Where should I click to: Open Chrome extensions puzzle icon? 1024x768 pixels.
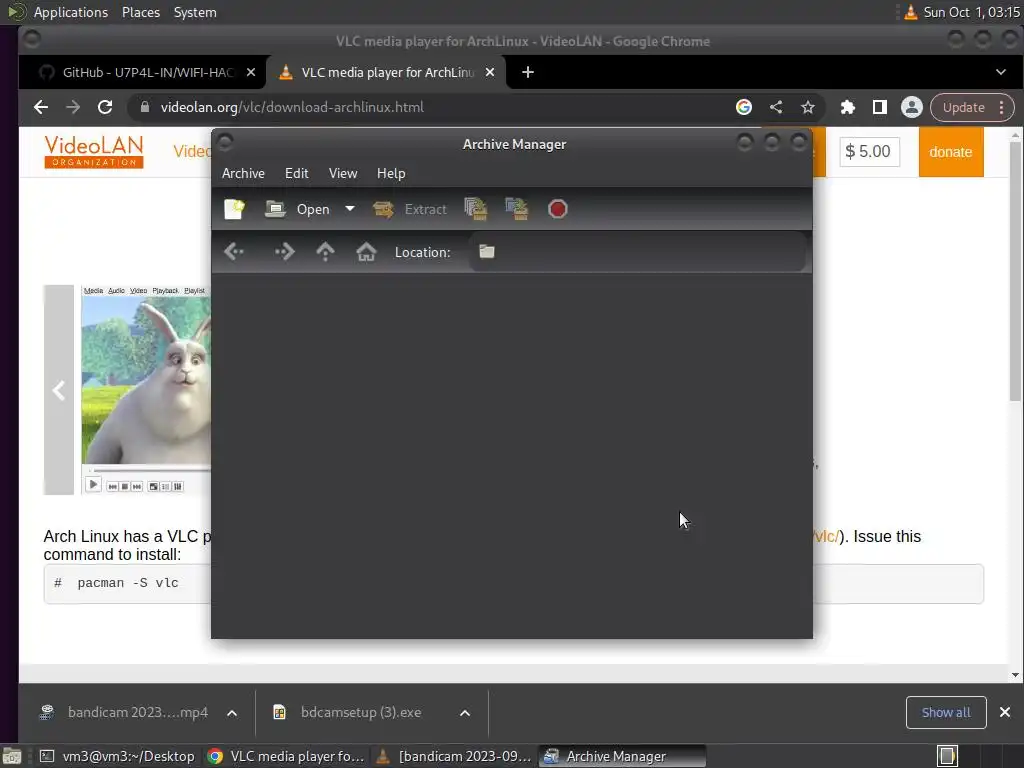pyautogui.click(x=848, y=107)
